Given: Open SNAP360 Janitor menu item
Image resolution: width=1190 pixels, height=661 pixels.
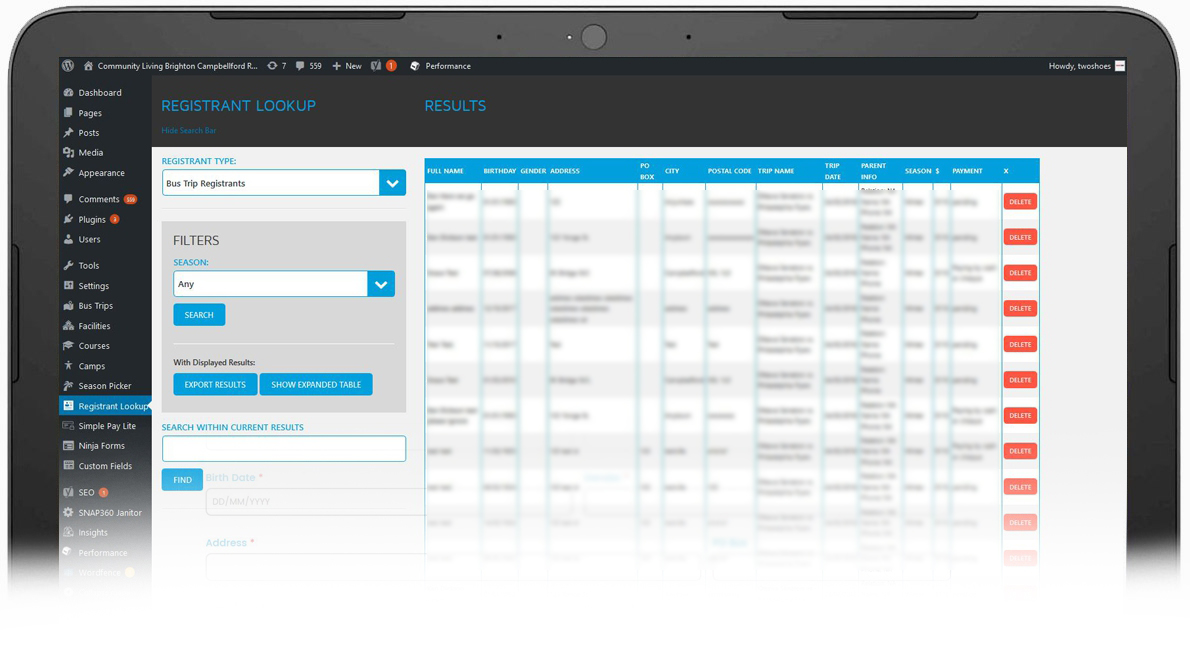Looking at the screenshot, I should click(110, 512).
